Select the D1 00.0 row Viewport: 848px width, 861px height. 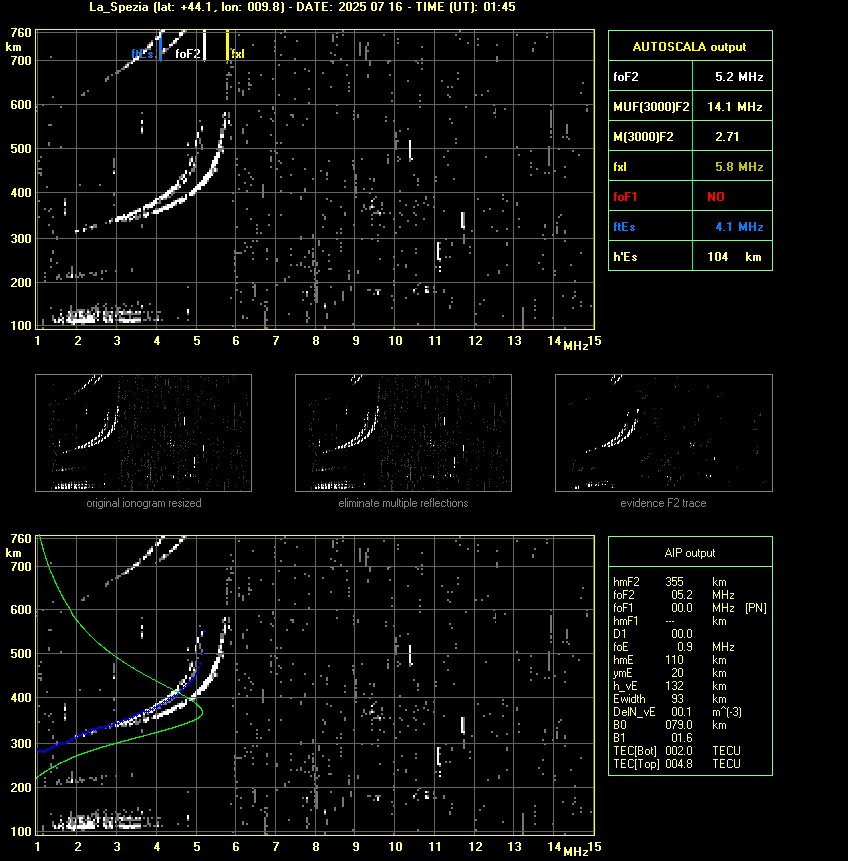[x=652, y=634]
